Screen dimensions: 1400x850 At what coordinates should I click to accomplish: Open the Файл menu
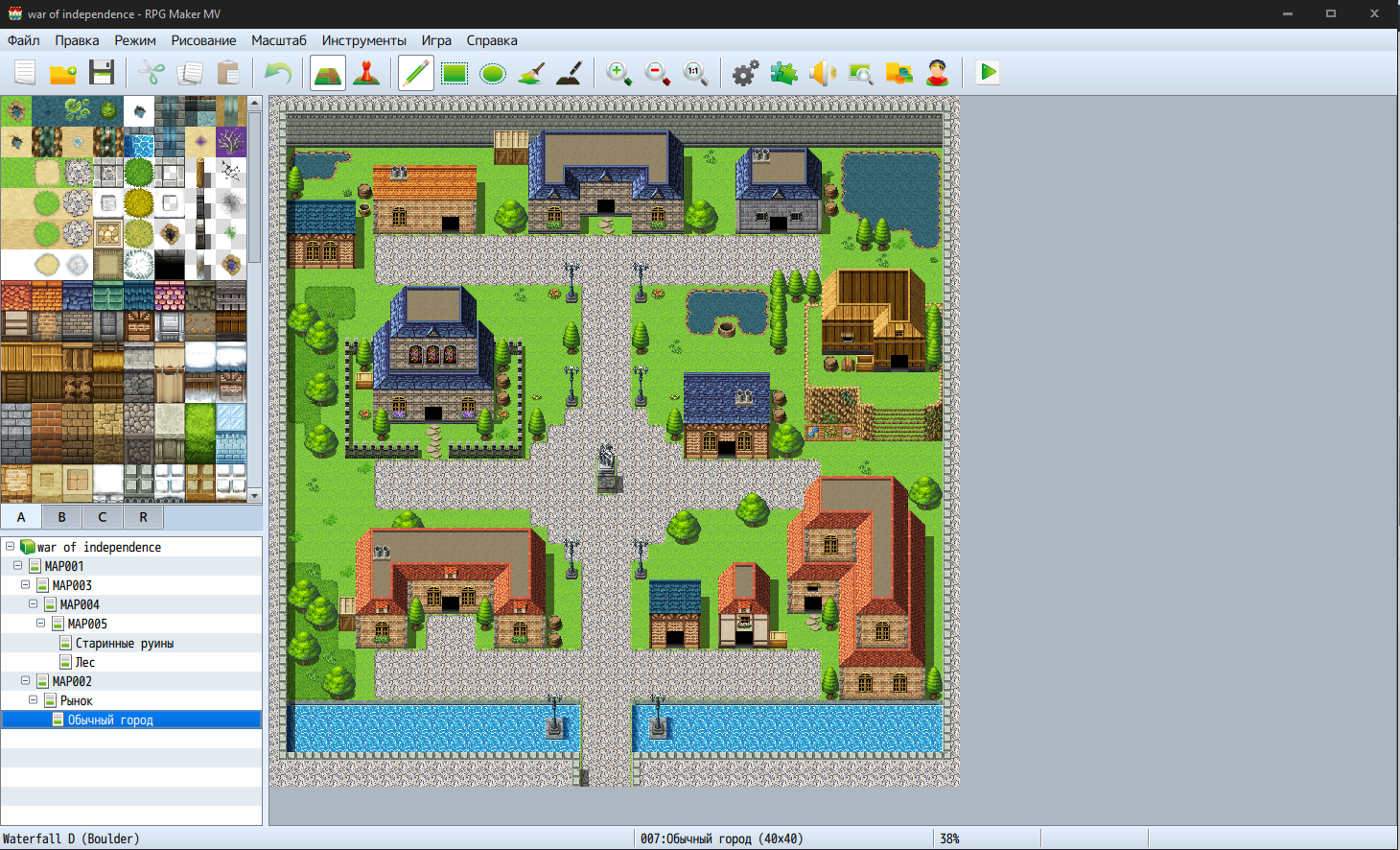coord(24,40)
